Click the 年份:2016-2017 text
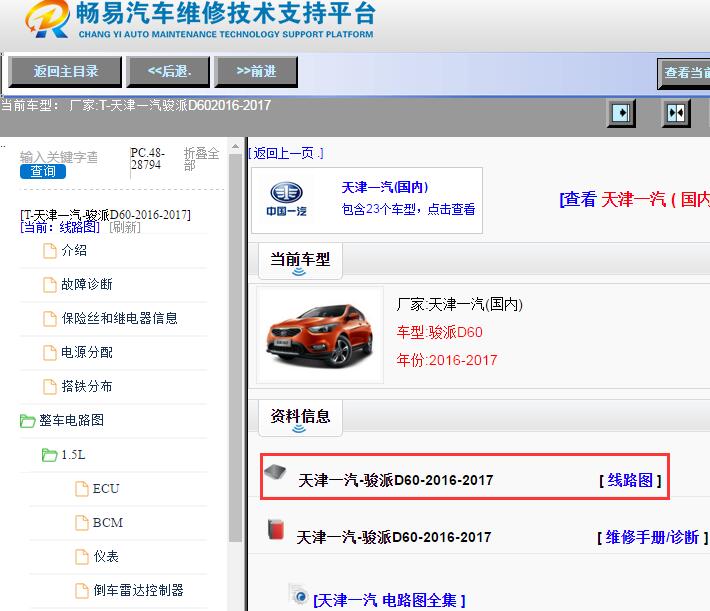Image resolution: width=710 pixels, height=611 pixels. coord(446,361)
